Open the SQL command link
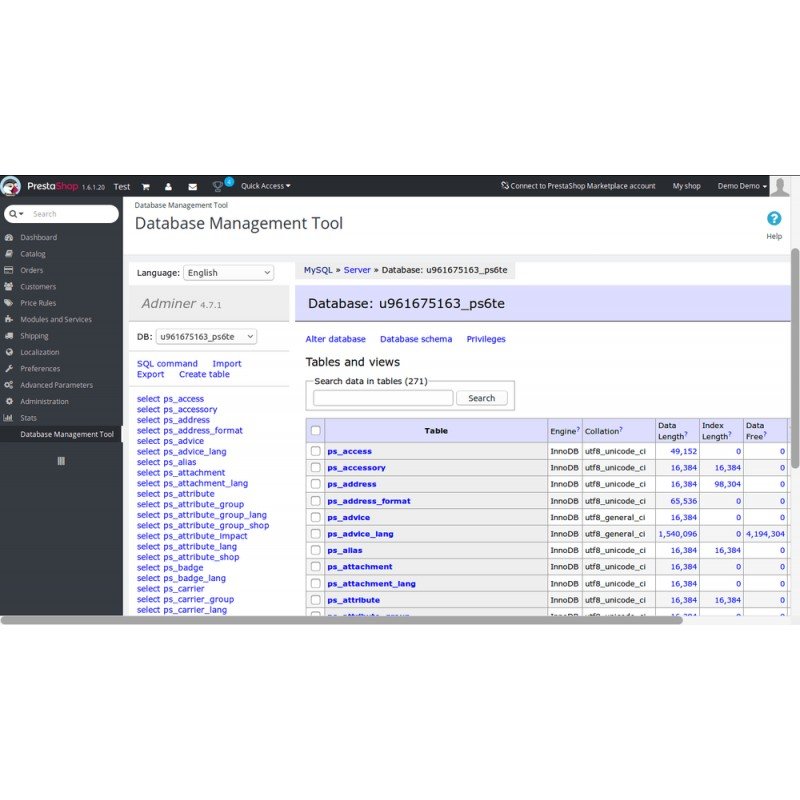 click(167, 363)
